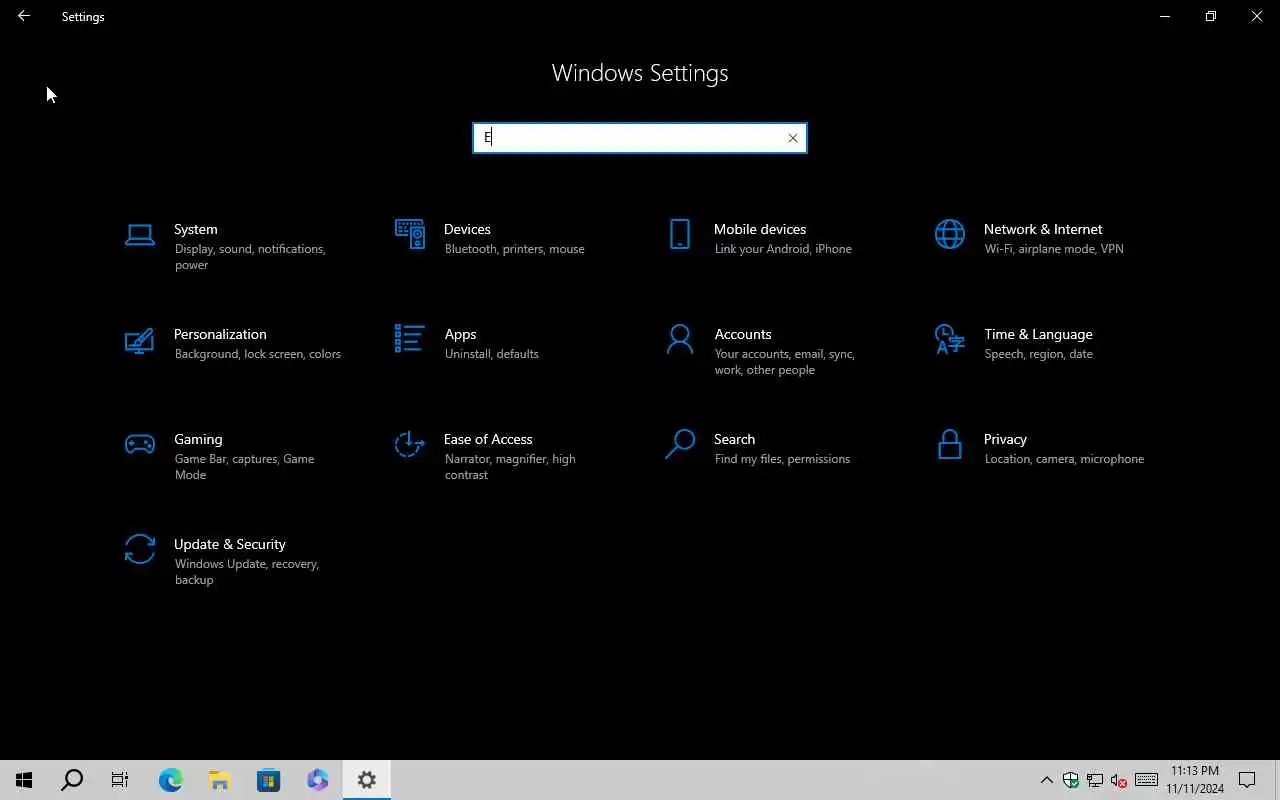Open taskbar Search
This screenshot has height=800, width=1280.
(72, 780)
